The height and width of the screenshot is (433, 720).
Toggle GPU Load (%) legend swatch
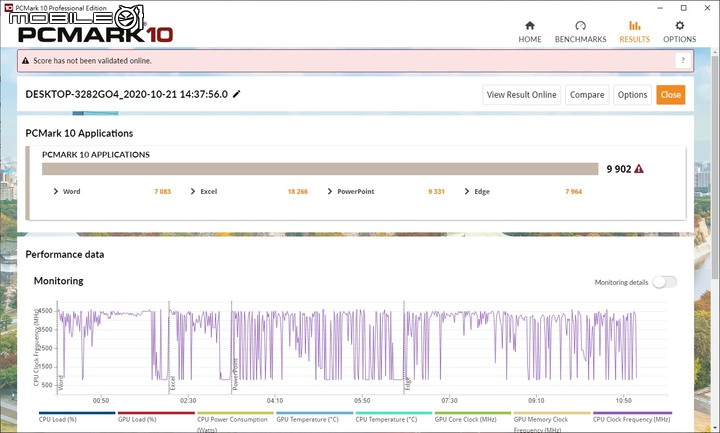pyautogui.click(x=156, y=413)
